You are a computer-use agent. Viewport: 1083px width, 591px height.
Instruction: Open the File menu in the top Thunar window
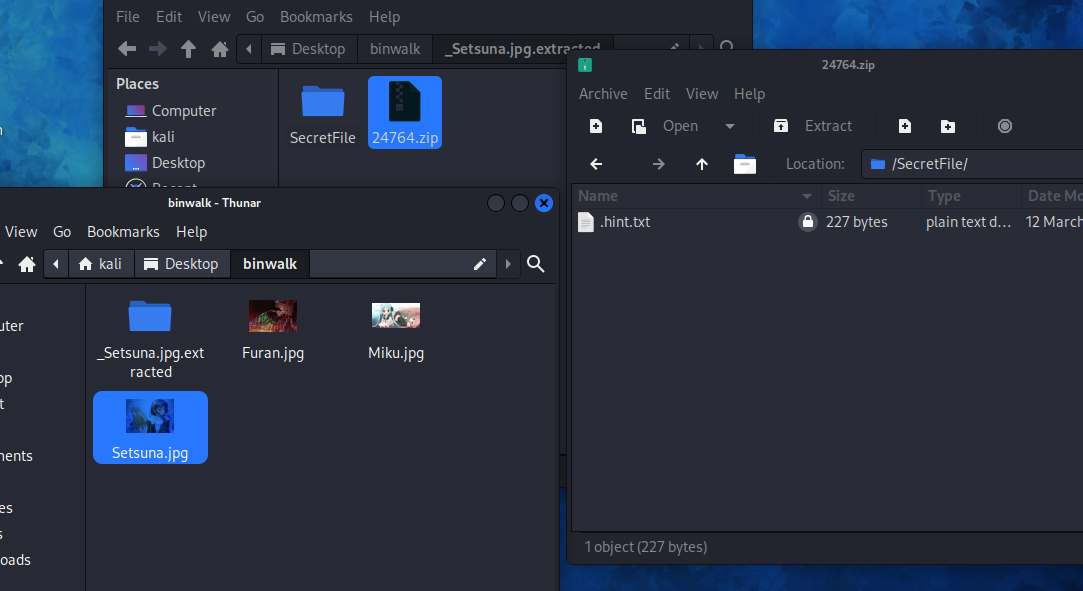(128, 17)
